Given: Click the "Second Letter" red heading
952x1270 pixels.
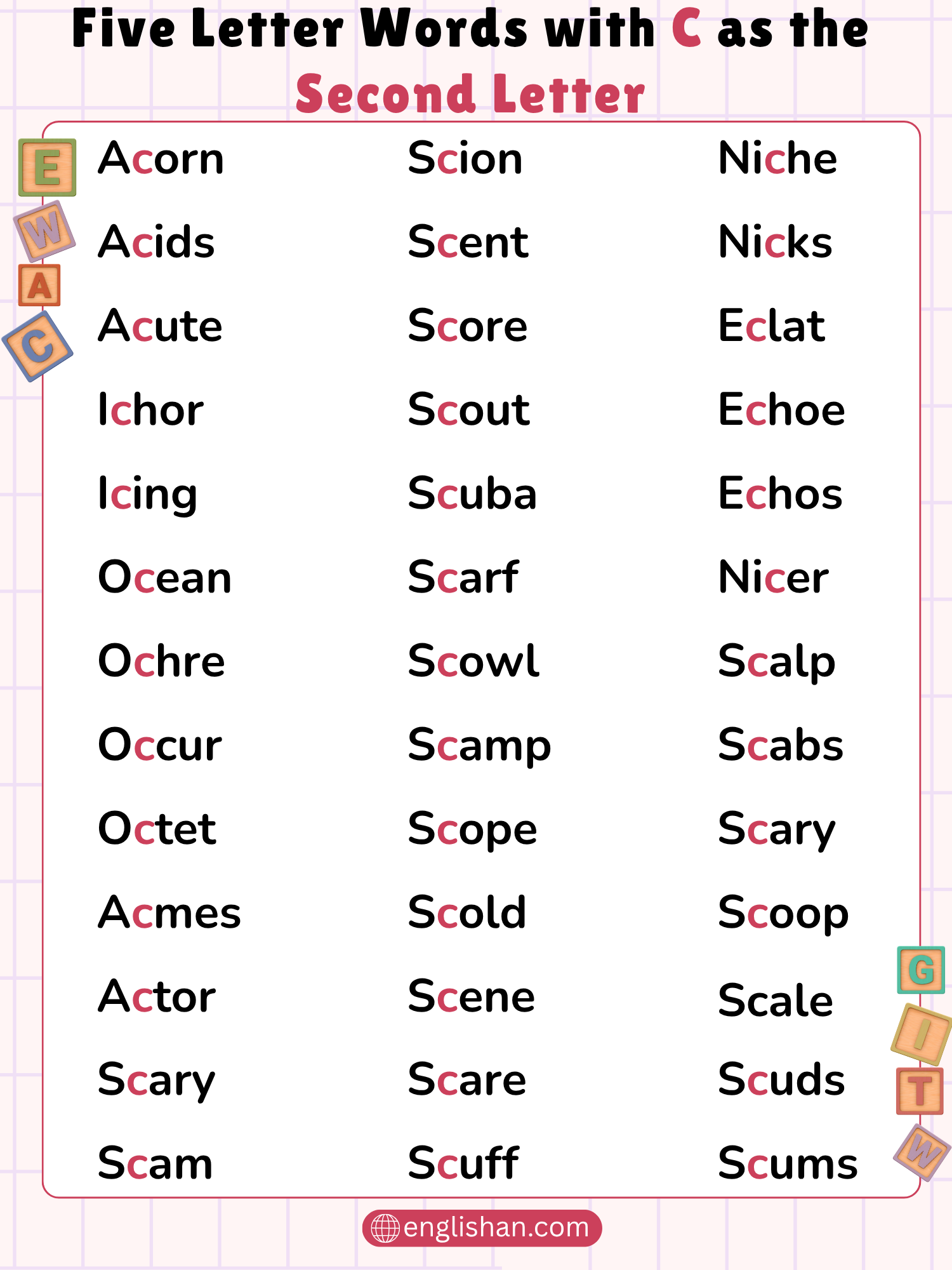Looking at the screenshot, I should (470, 94).
